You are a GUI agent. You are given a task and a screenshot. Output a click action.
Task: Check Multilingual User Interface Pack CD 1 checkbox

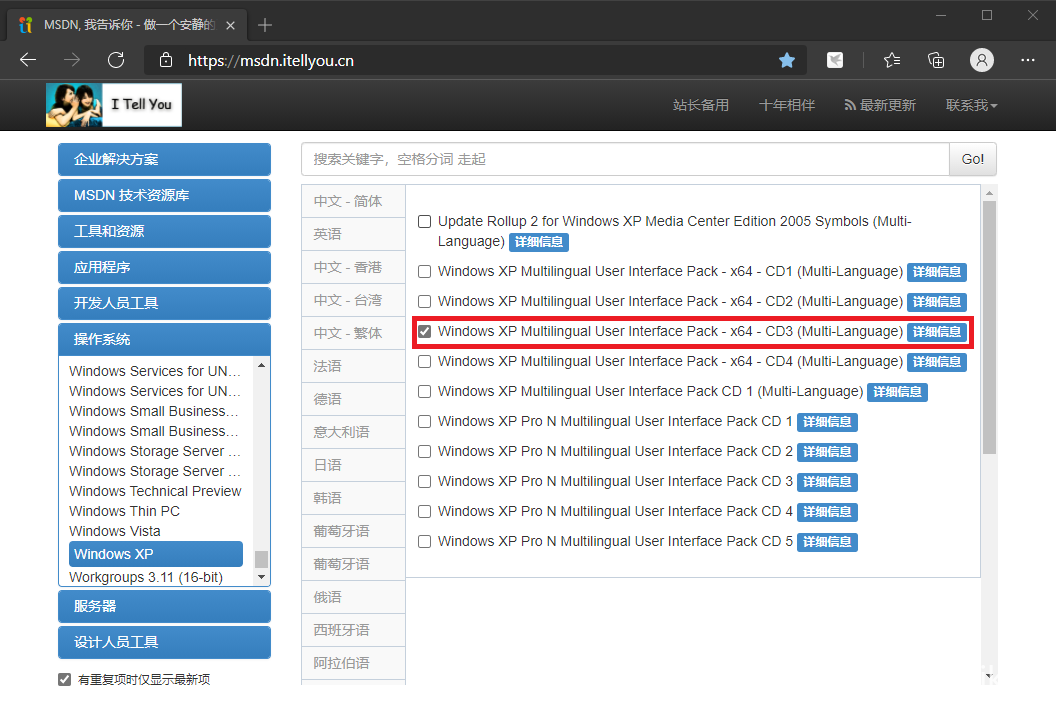(424, 392)
